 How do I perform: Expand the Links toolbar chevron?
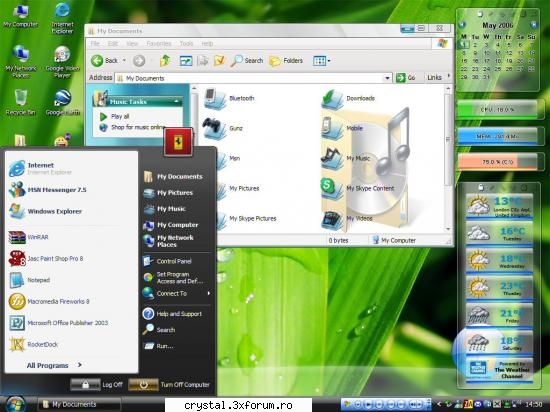(448, 76)
